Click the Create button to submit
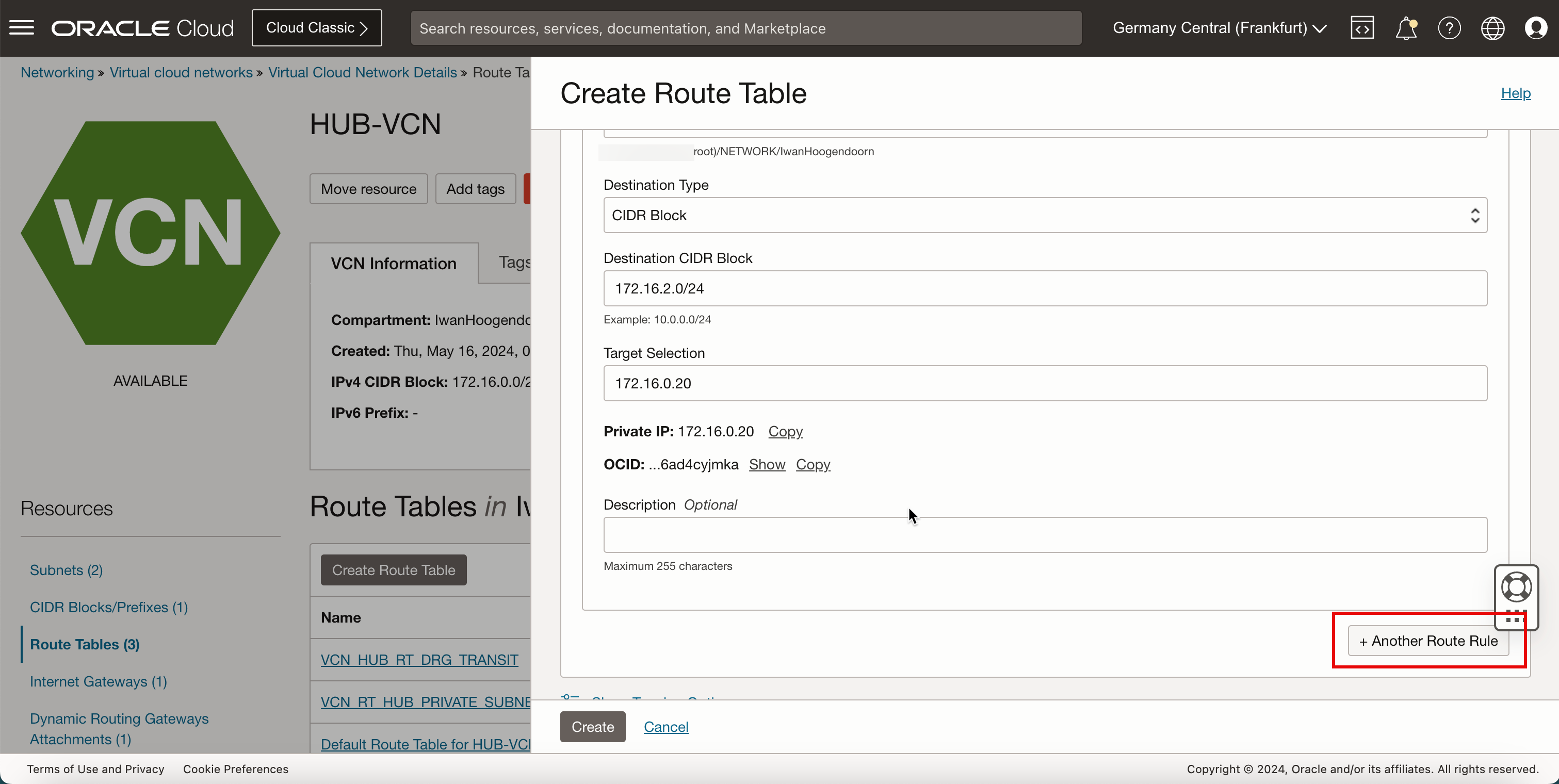 pos(591,727)
